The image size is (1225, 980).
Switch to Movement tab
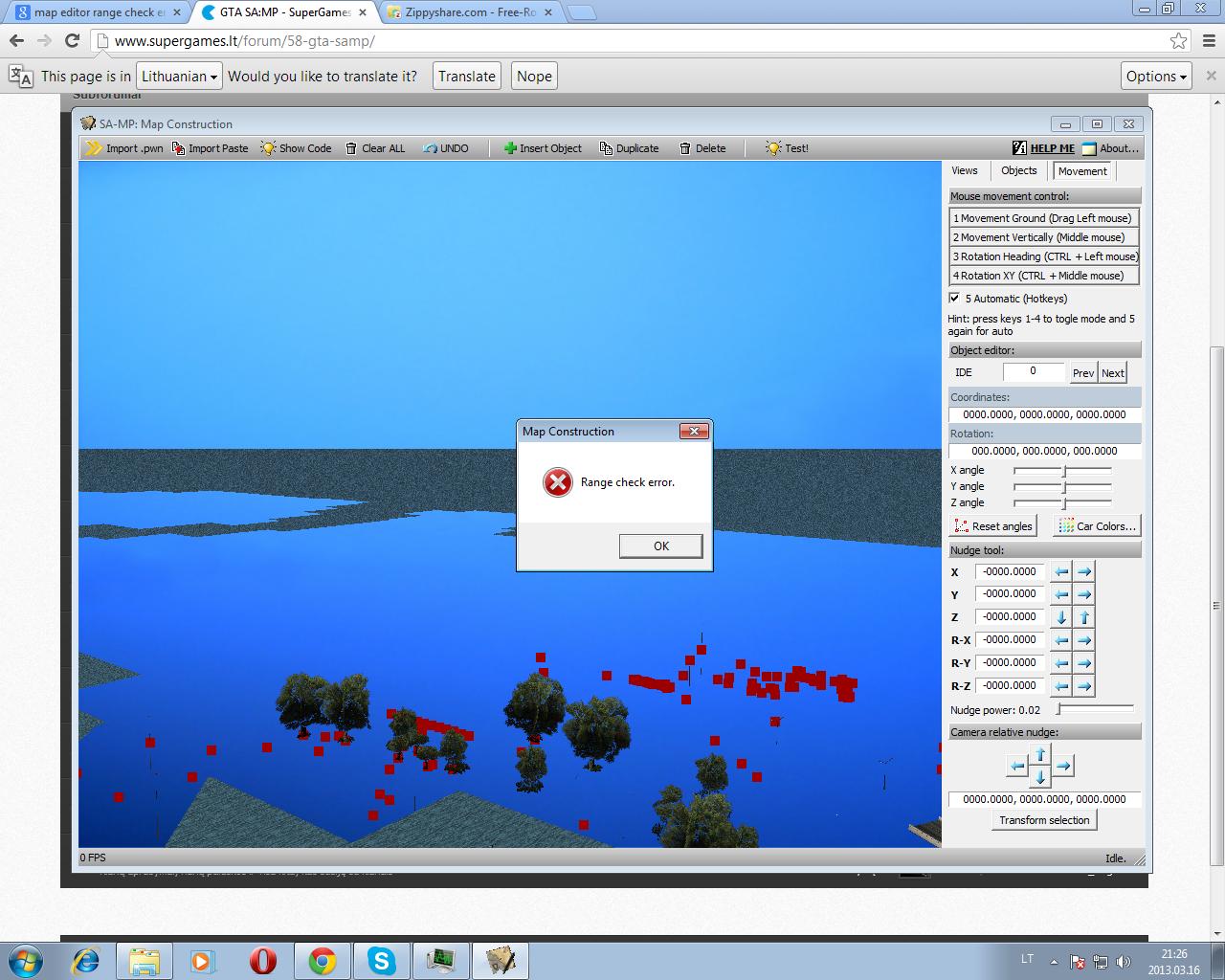pos(1082,171)
